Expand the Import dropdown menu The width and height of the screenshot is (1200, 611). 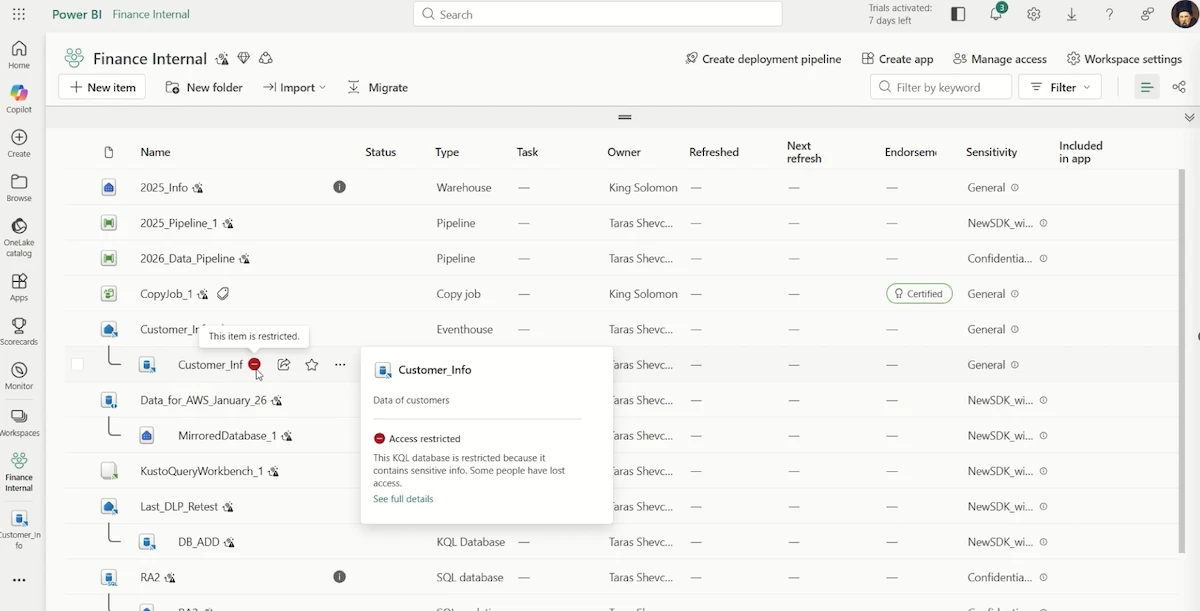pyautogui.click(x=295, y=87)
